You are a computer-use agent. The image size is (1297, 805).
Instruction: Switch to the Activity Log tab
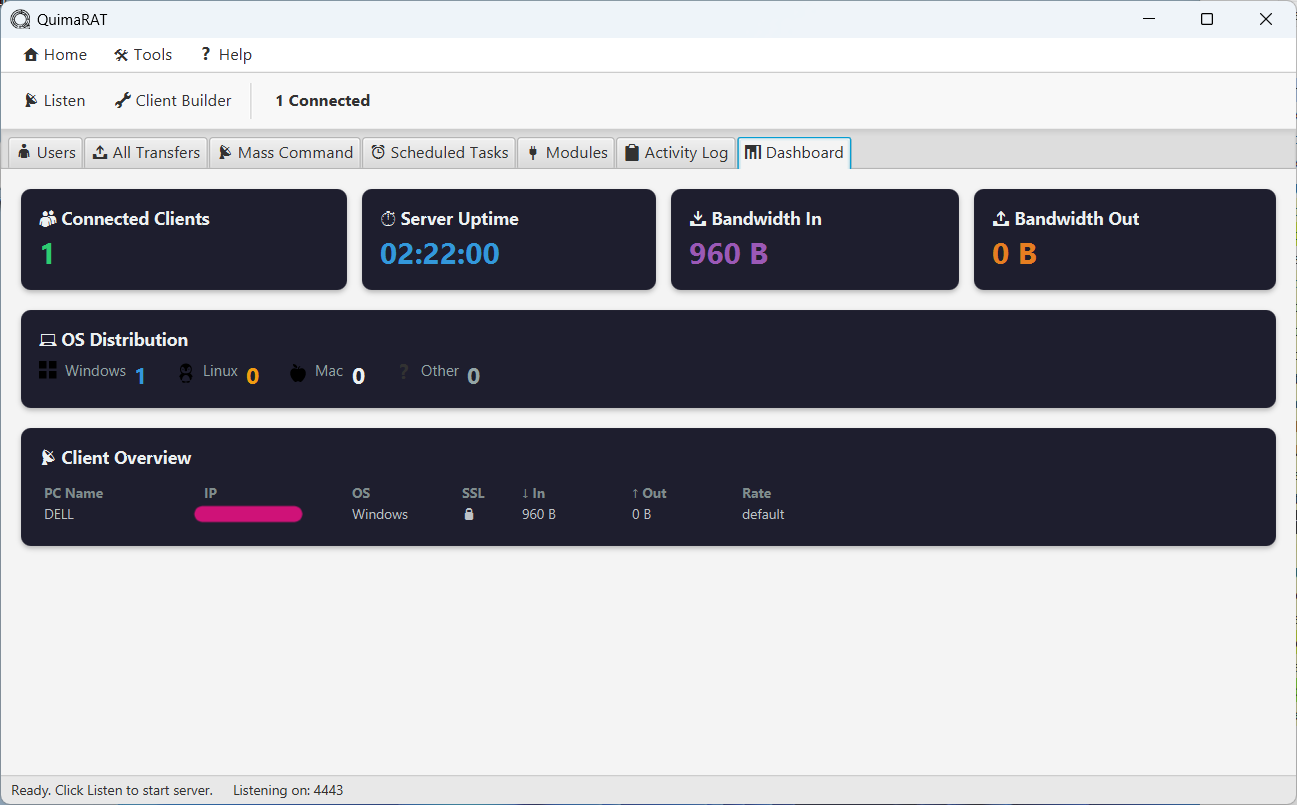[676, 152]
